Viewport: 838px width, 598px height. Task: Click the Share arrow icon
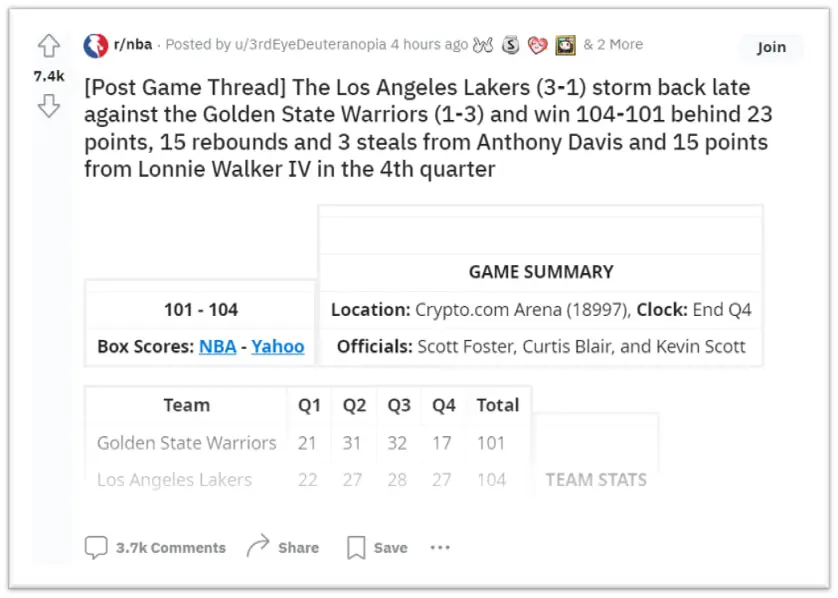(x=258, y=546)
